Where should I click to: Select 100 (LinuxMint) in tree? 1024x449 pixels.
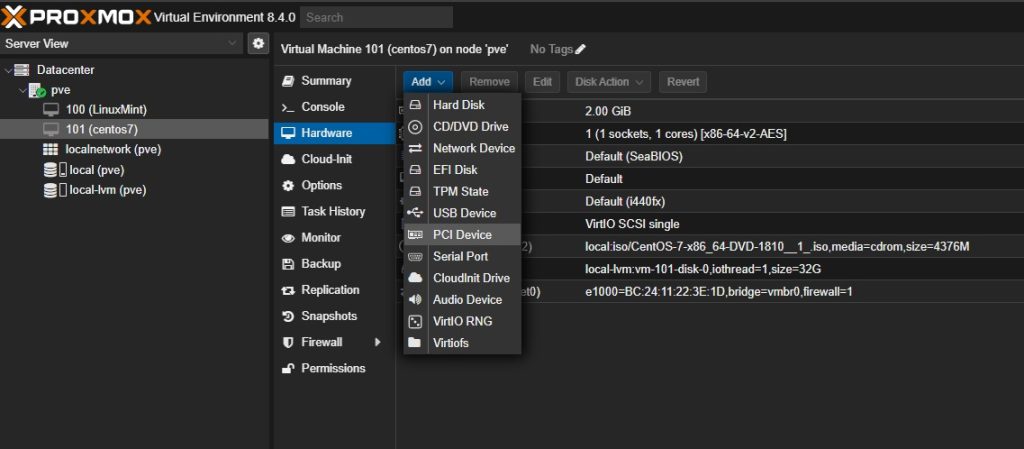(x=135, y=110)
